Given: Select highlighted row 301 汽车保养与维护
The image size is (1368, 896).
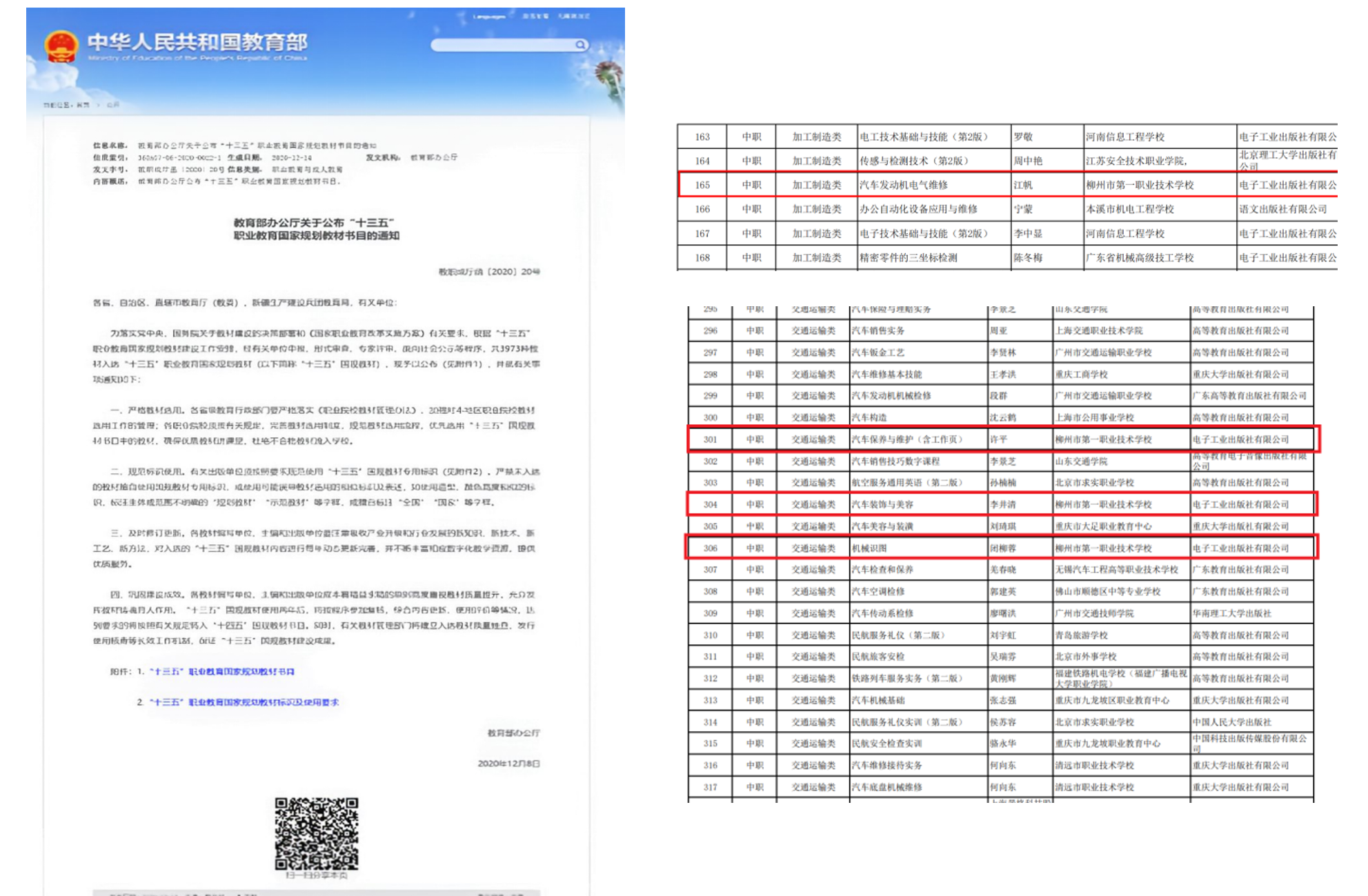Looking at the screenshot, I should pyautogui.click(x=1003, y=439).
